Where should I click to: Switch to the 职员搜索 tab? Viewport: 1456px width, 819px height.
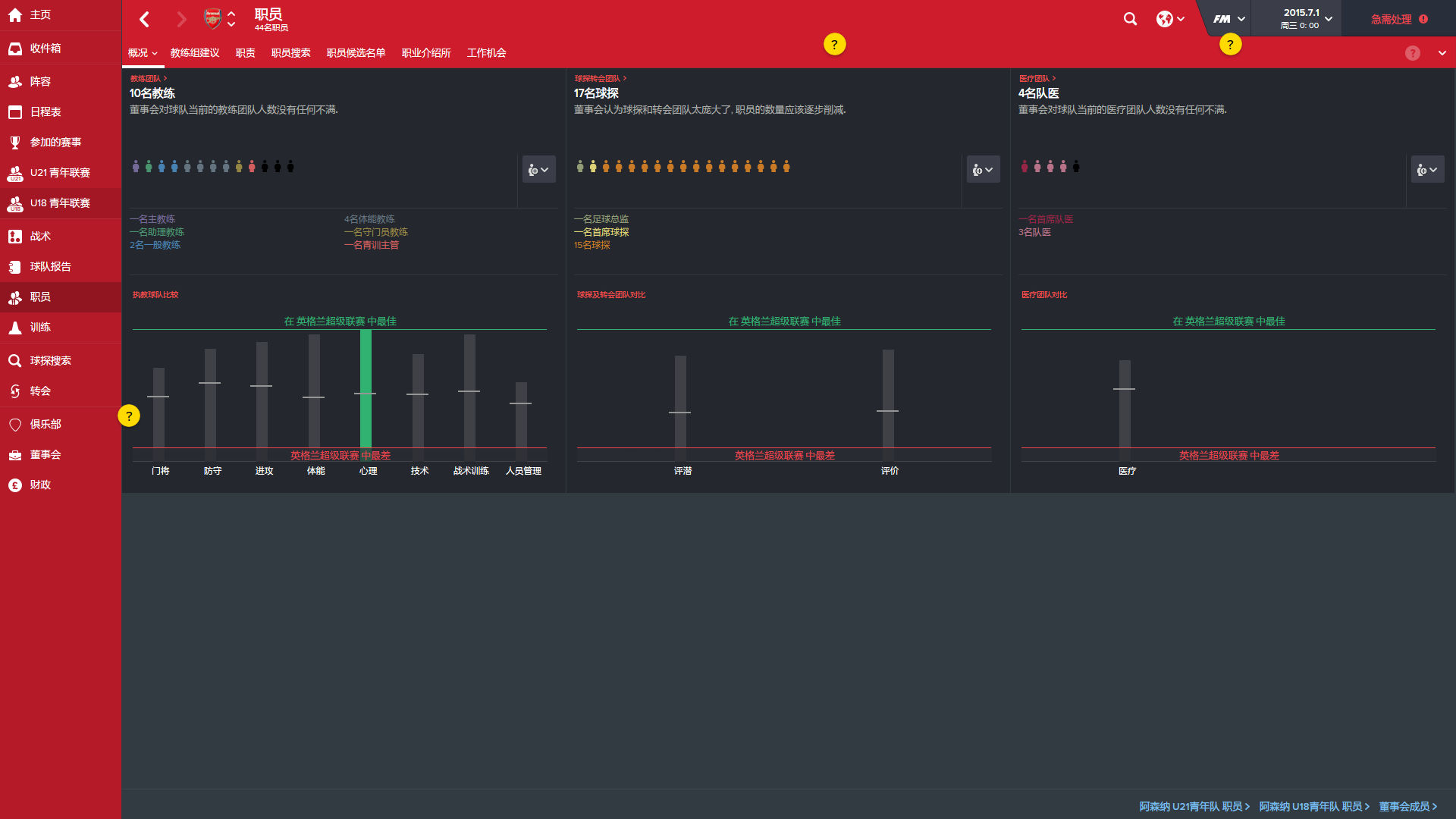[x=291, y=53]
